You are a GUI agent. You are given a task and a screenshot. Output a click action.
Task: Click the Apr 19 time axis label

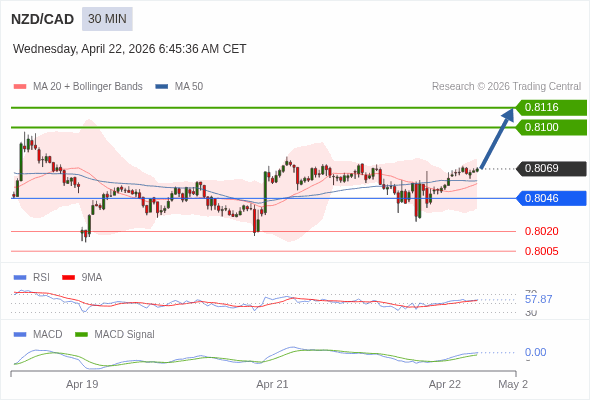point(82,385)
